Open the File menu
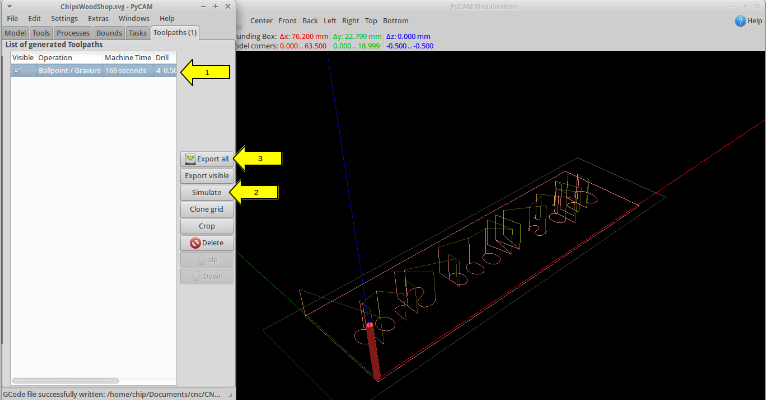 click(x=12, y=19)
